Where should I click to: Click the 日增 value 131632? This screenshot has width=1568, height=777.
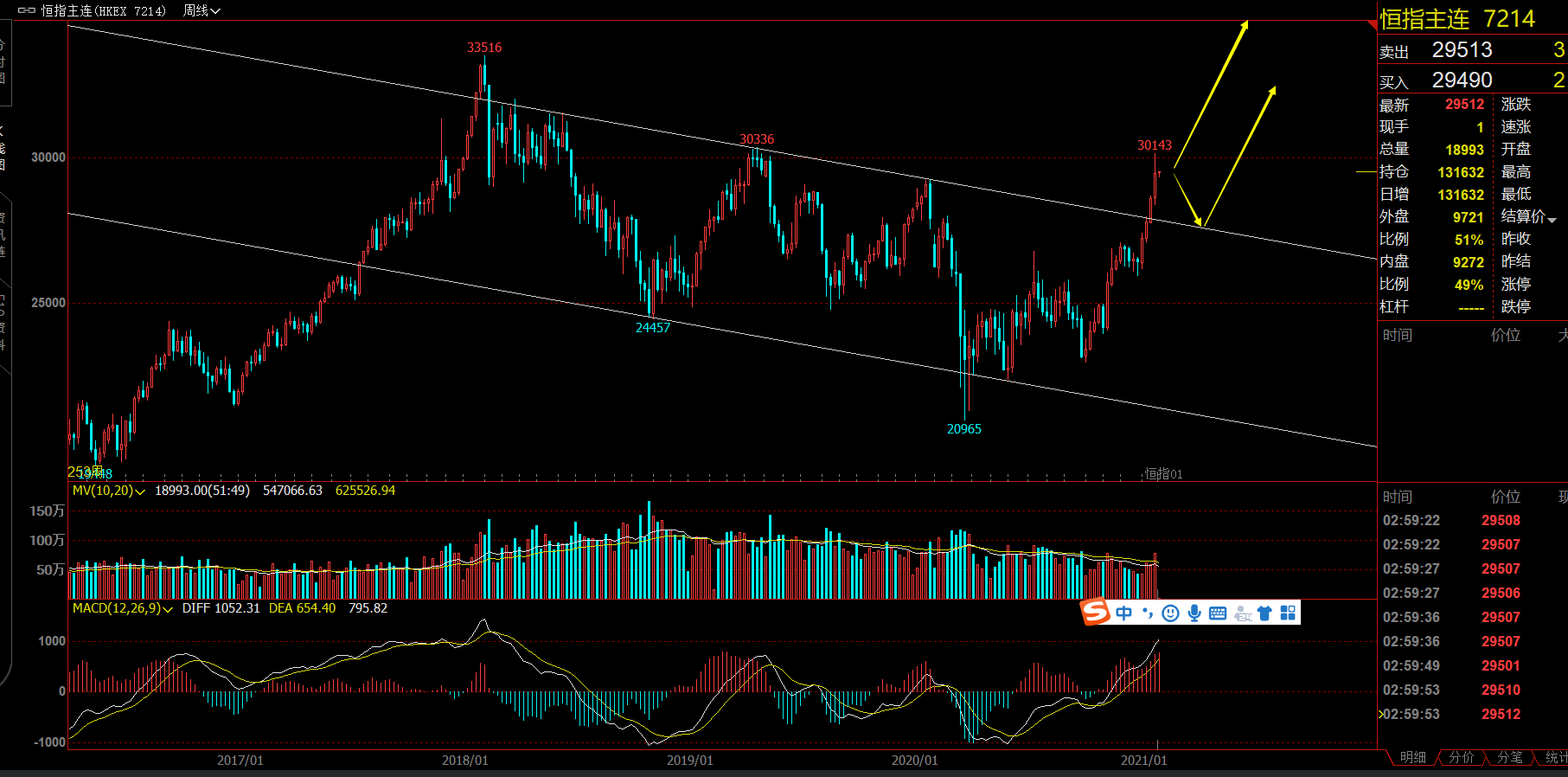(1461, 195)
